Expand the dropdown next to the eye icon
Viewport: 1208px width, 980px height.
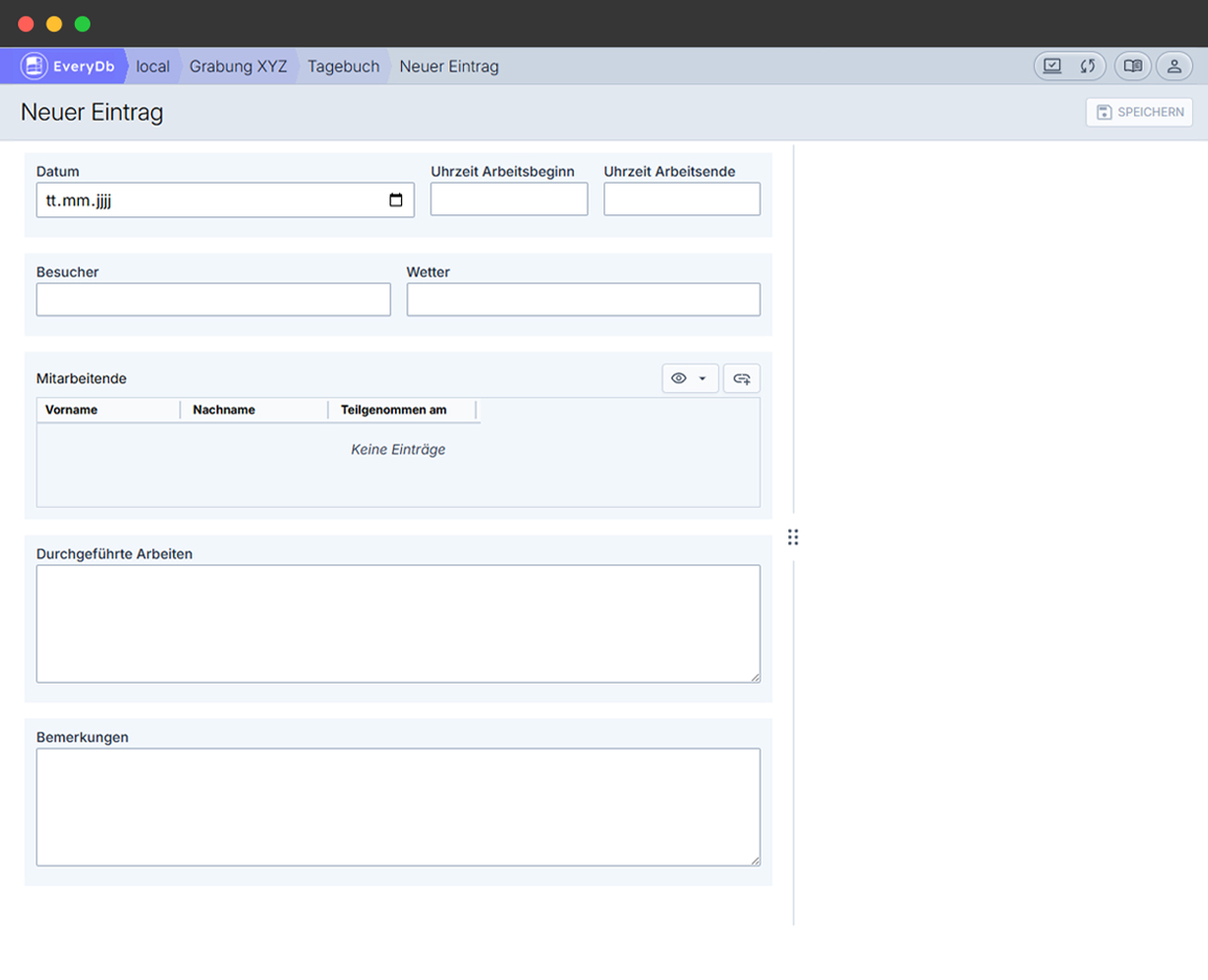tap(703, 377)
